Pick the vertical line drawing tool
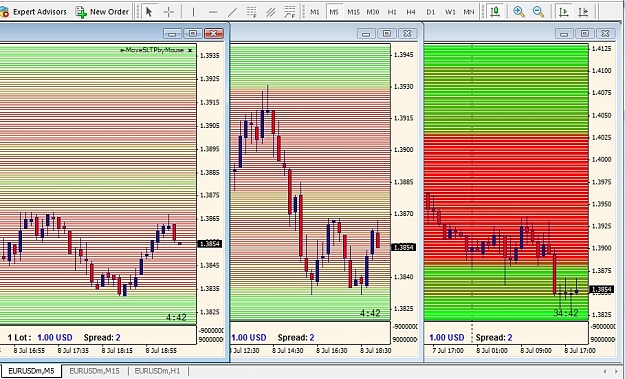 [x=193, y=12]
